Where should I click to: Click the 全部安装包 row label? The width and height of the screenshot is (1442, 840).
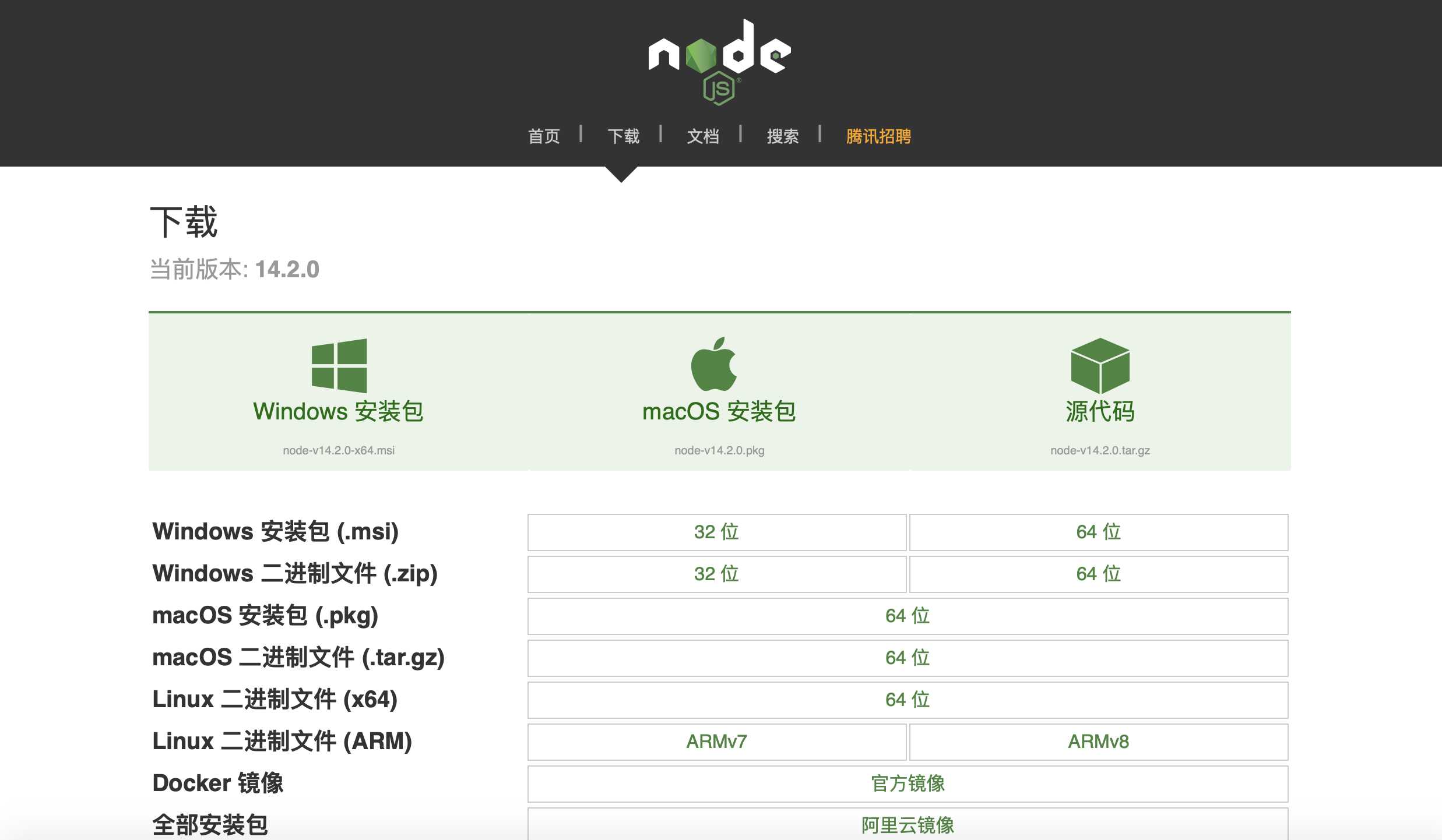[x=210, y=825]
